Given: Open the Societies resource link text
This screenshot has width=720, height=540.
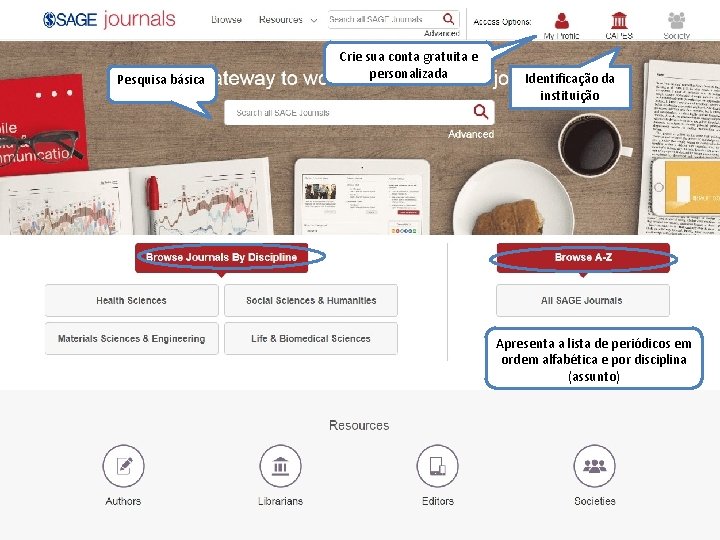Looking at the screenshot, I should [x=595, y=501].
